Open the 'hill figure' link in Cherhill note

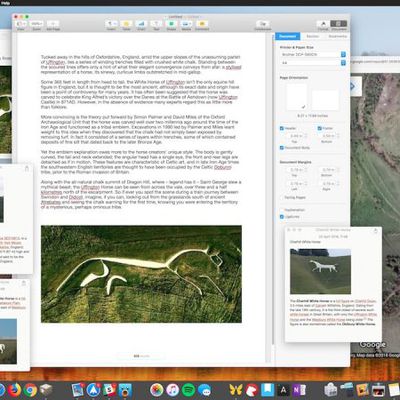[x=342, y=301]
